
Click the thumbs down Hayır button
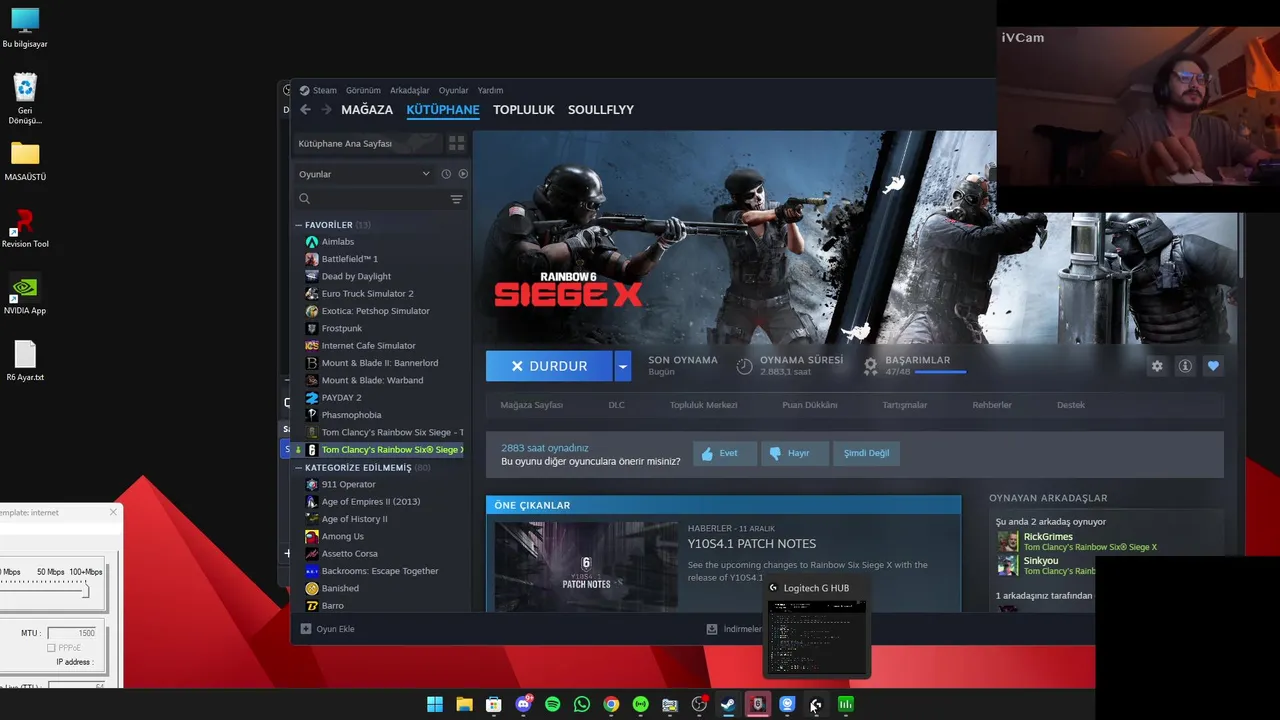click(793, 453)
